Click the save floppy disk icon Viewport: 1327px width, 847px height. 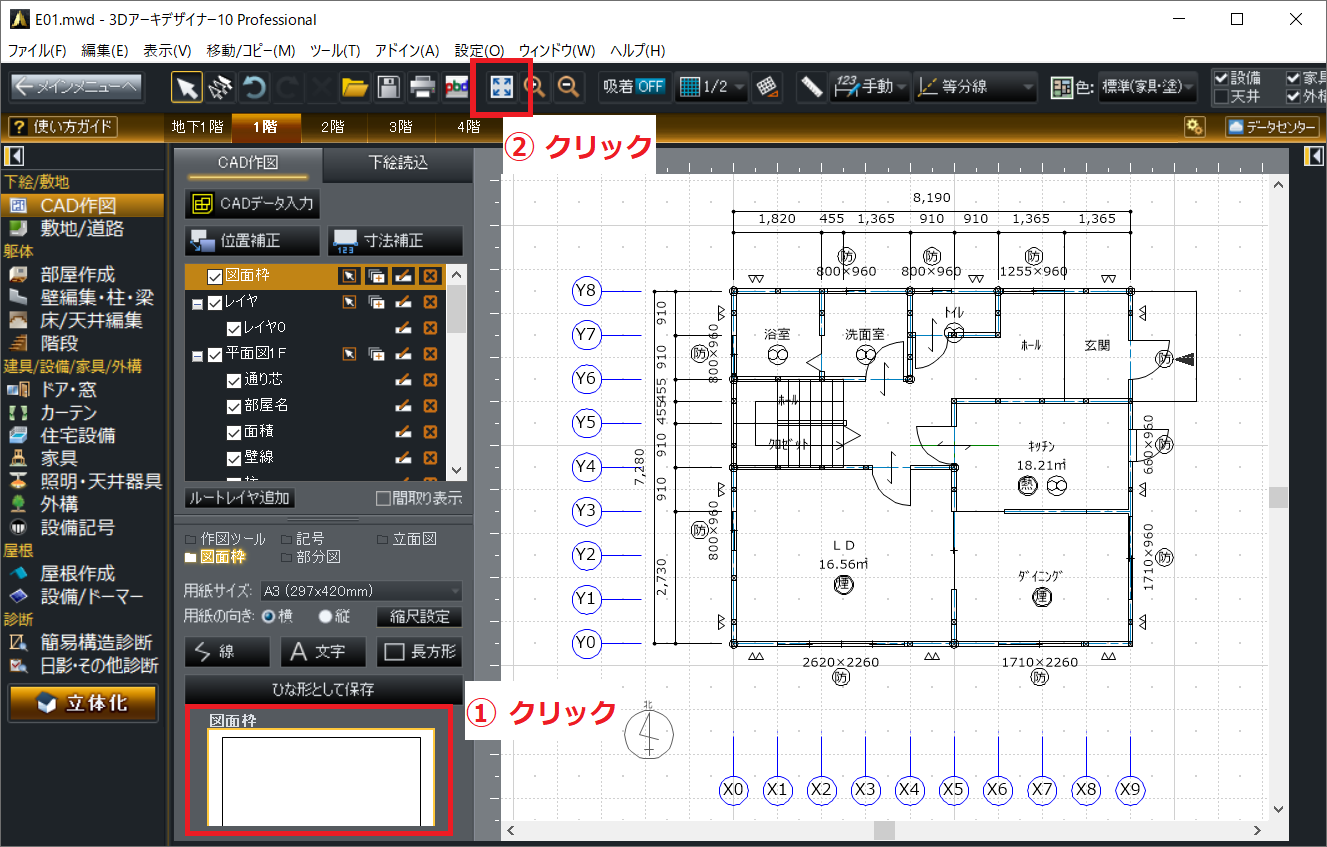pyautogui.click(x=388, y=87)
